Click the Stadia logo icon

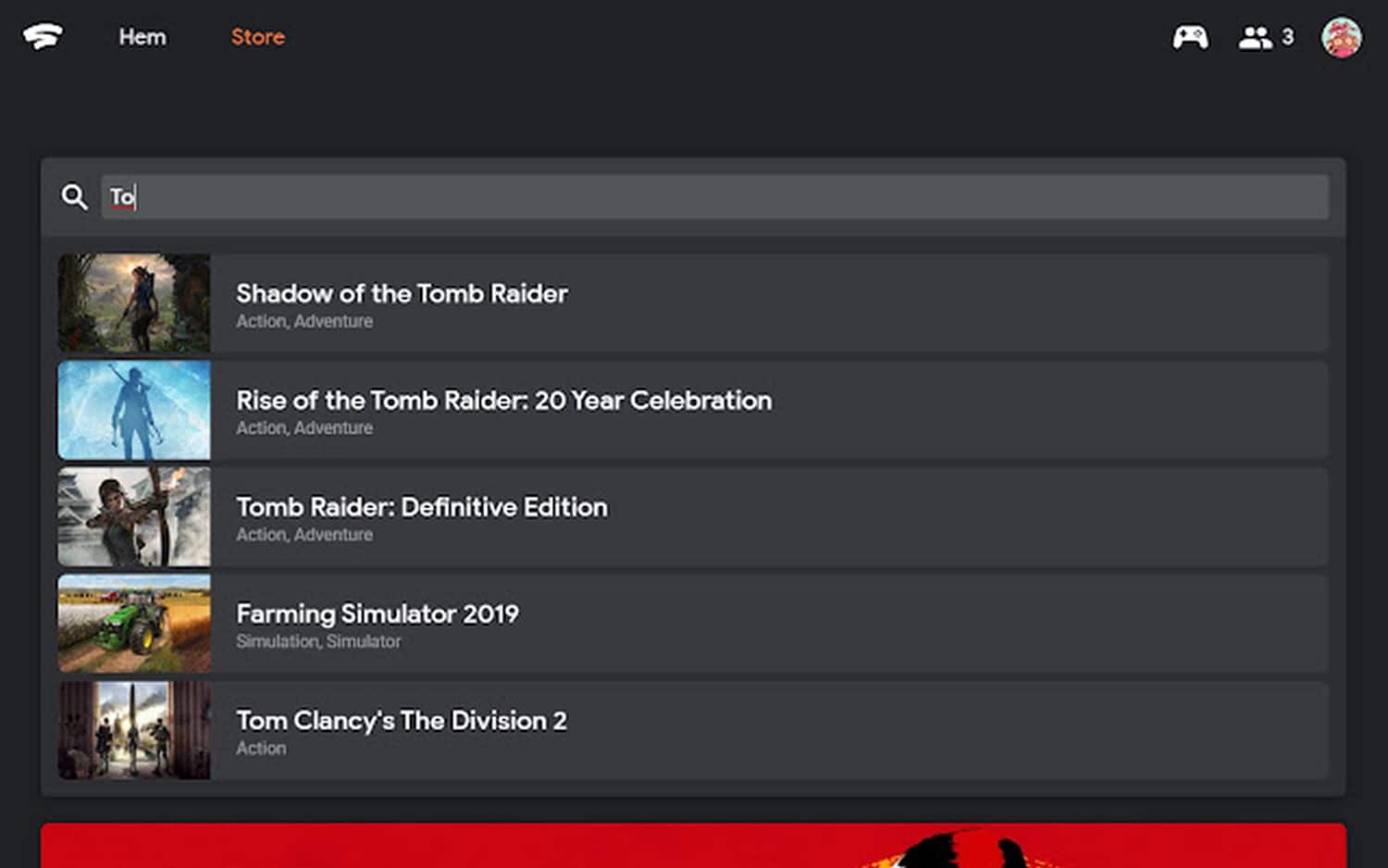[43, 37]
